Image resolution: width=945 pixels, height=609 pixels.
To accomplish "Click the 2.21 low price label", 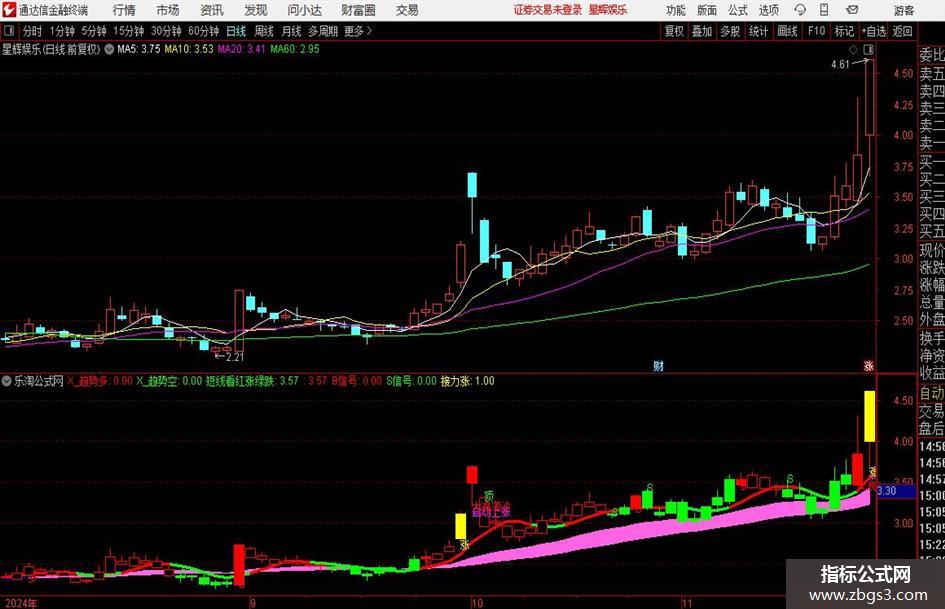I will click(234, 357).
